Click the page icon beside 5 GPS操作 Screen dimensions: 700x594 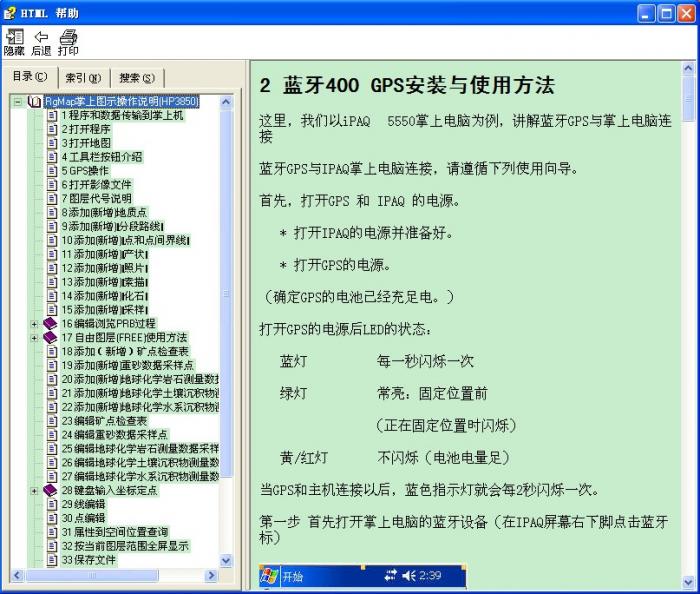[52, 171]
